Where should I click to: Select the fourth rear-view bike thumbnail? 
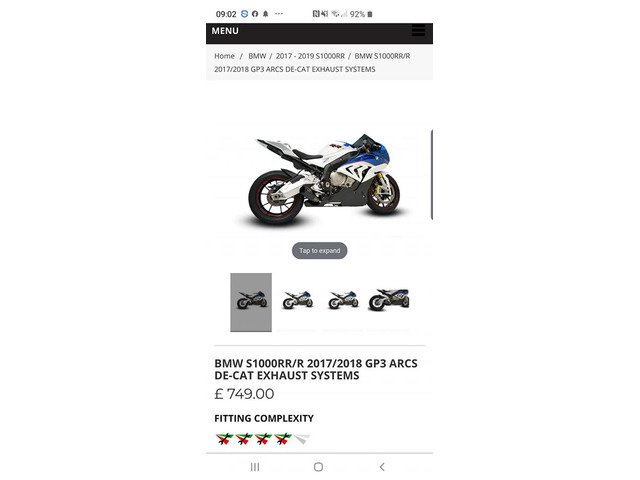click(x=389, y=300)
